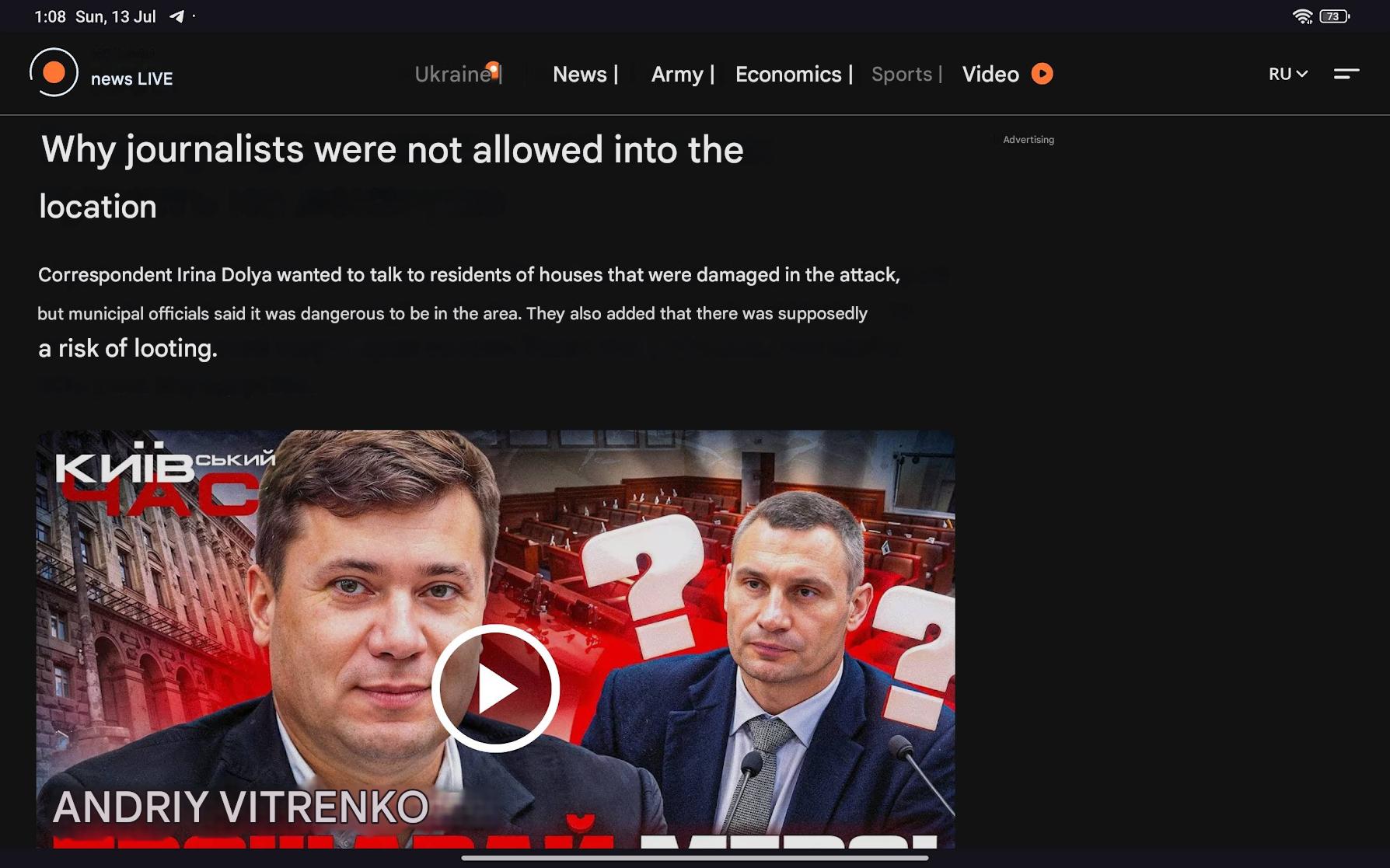1390x868 pixels.
Task: Click the ANDRIY VITRENKO caption overlay
Action: (x=241, y=807)
